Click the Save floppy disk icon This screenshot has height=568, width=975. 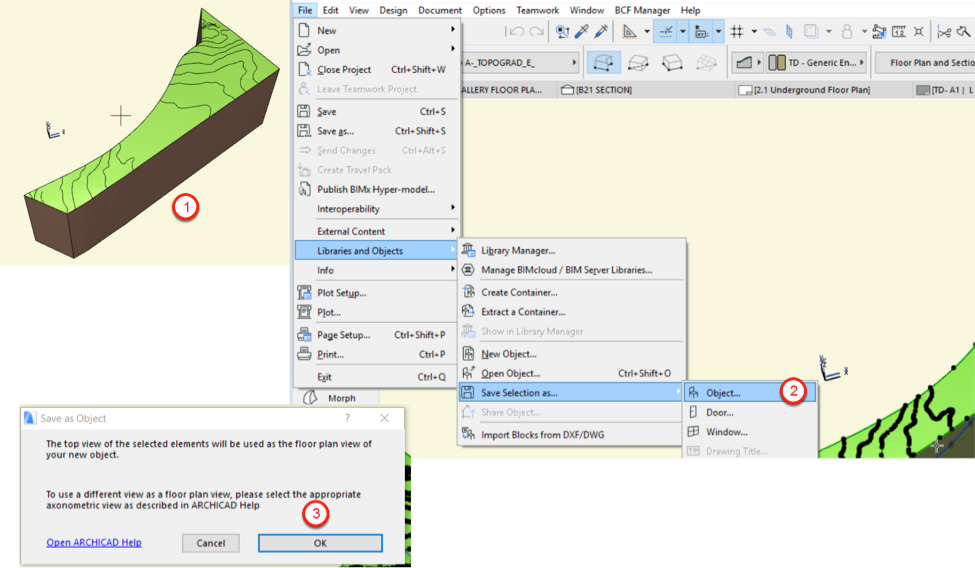point(303,111)
